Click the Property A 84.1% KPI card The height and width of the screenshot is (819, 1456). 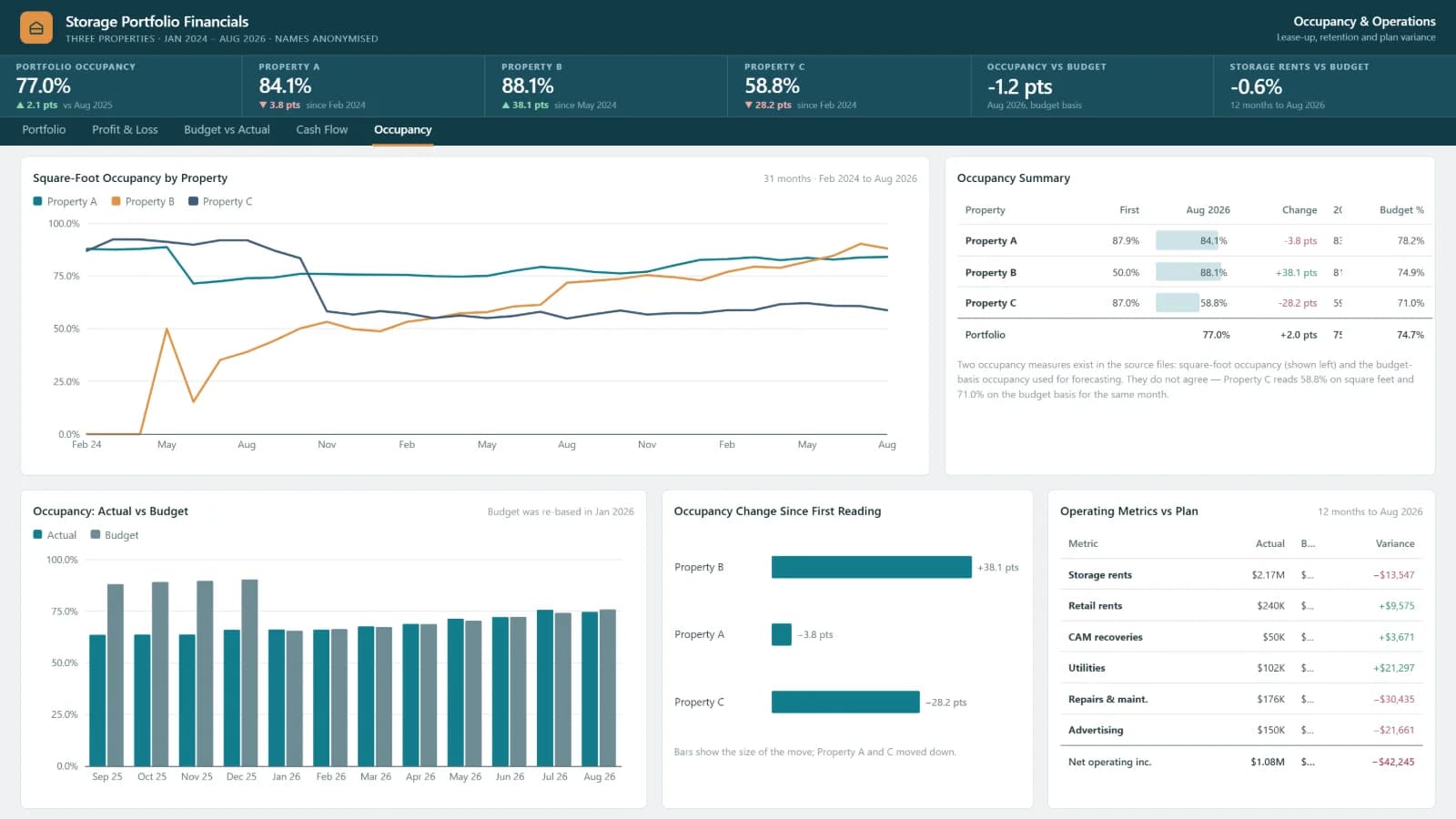tap(364, 86)
